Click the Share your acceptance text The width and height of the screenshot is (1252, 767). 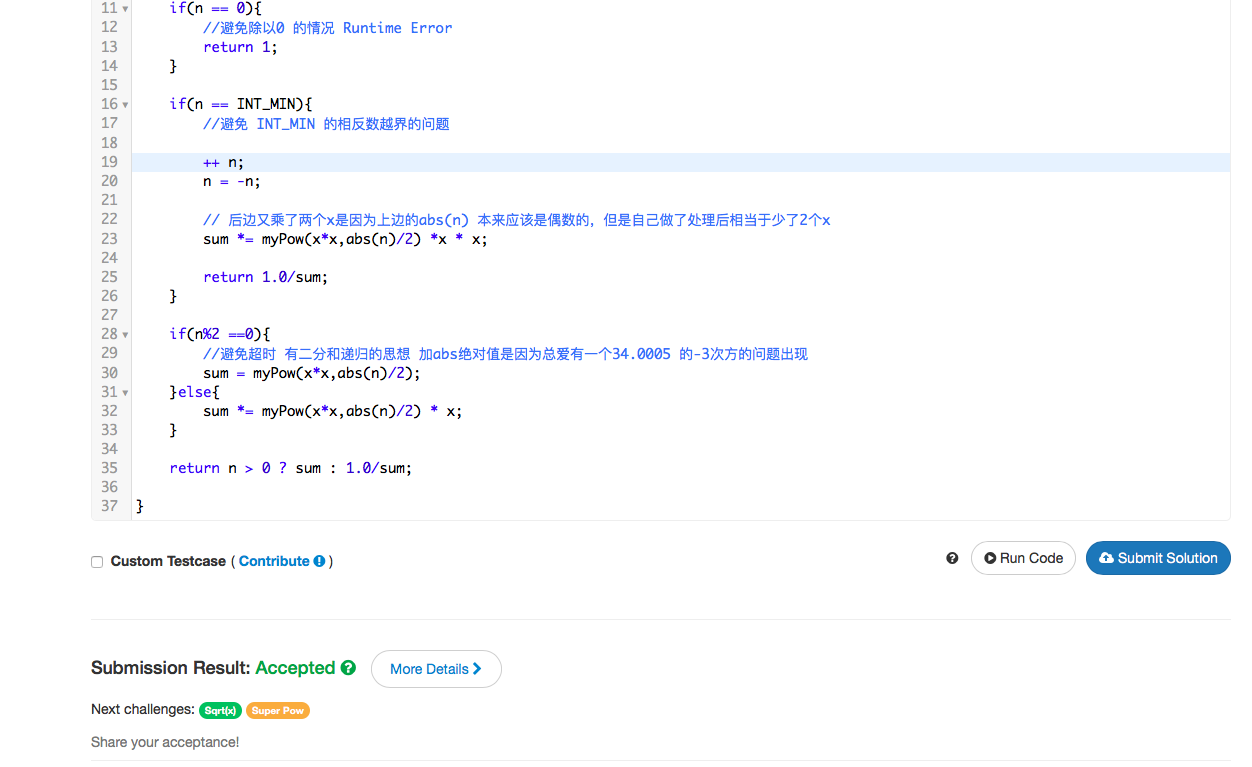pos(165,742)
